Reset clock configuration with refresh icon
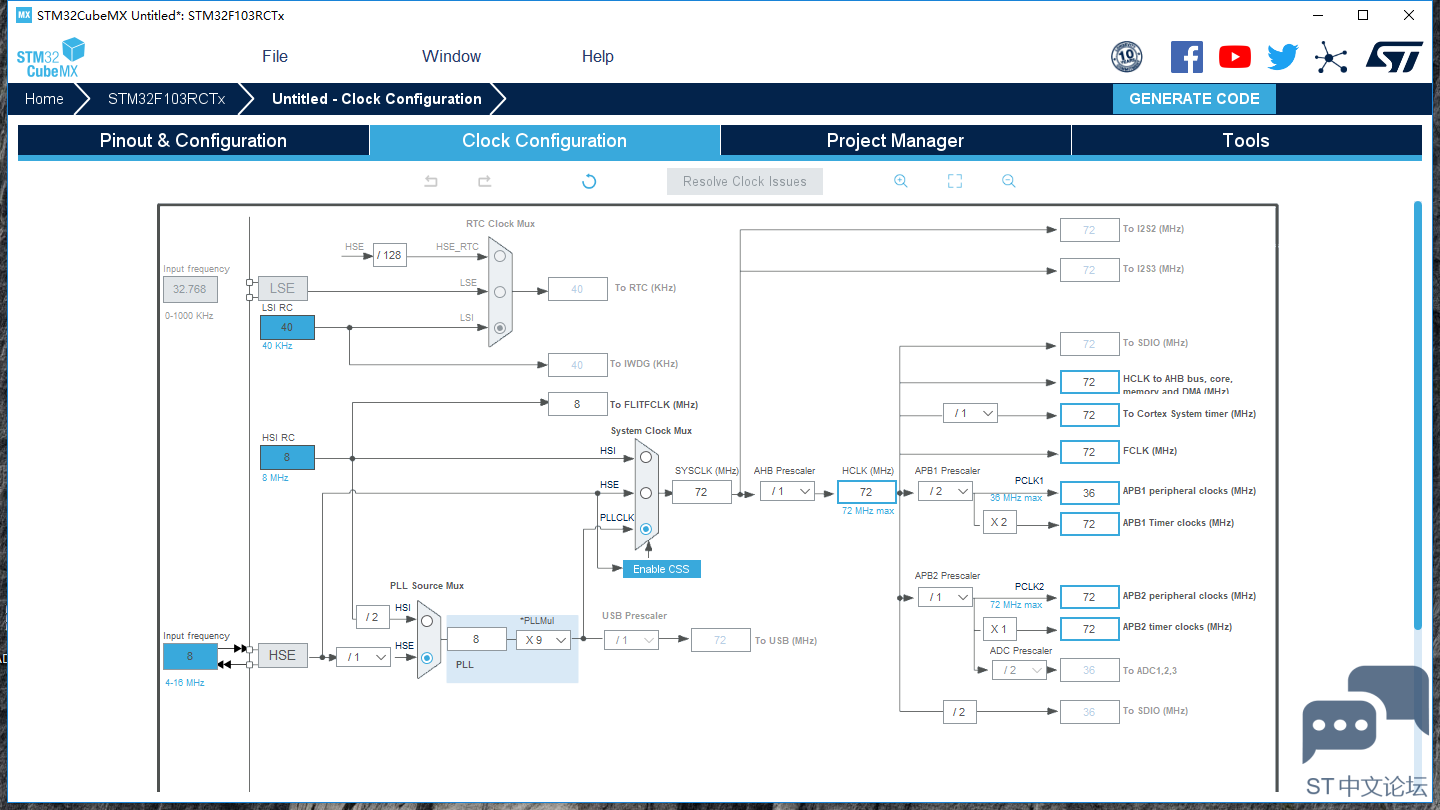Screen dimensions: 1440x810 tap(589, 181)
